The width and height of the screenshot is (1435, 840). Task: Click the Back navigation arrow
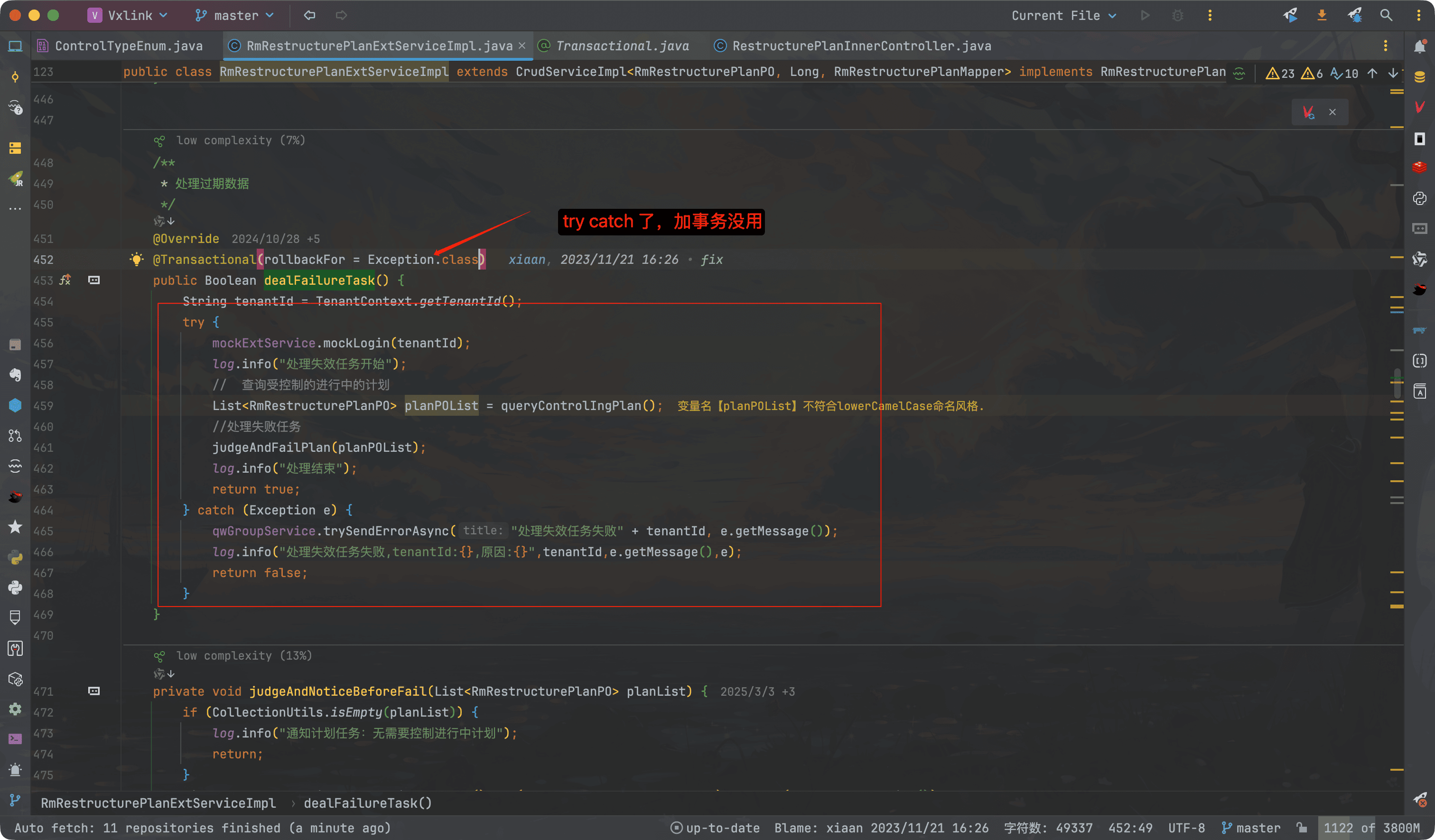[x=309, y=15]
